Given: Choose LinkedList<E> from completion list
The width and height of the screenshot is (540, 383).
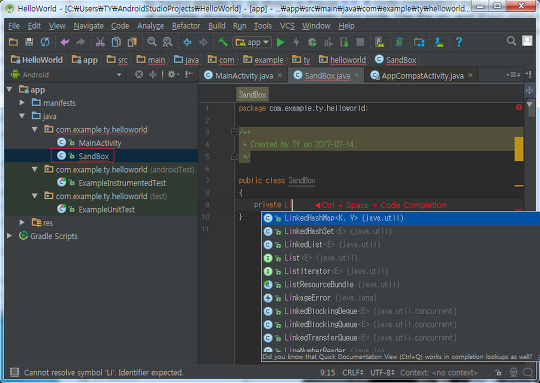Looking at the screenshot, I should [401, 245].
